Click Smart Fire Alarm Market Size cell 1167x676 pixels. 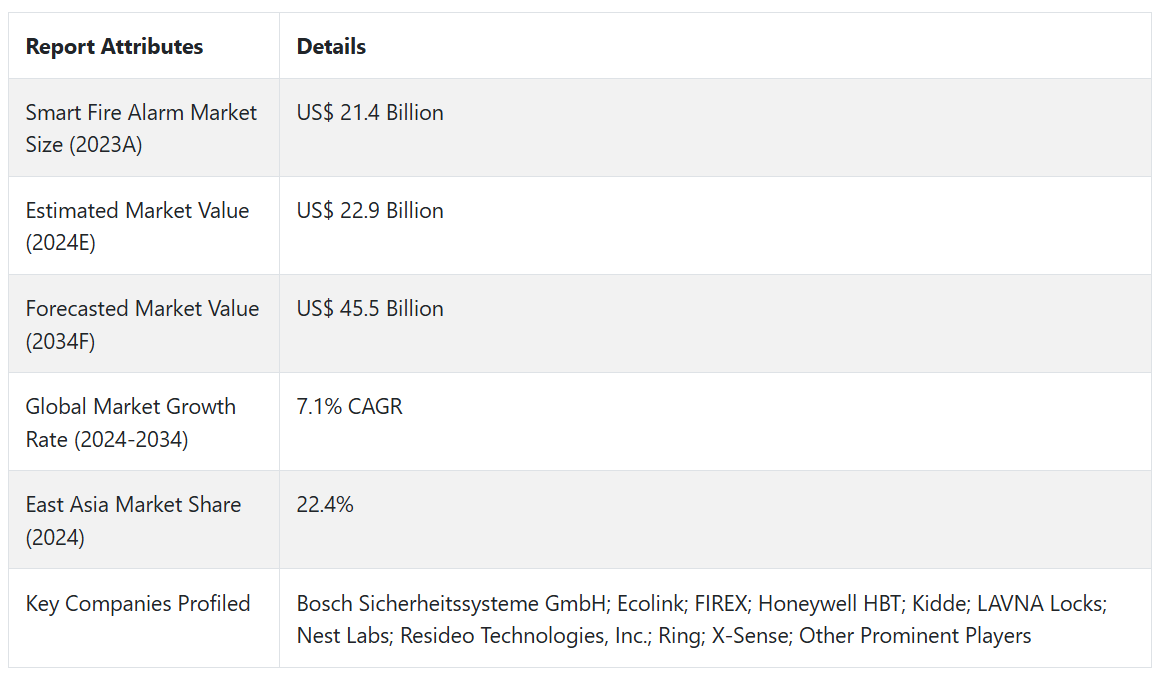[x=141, y=128]
